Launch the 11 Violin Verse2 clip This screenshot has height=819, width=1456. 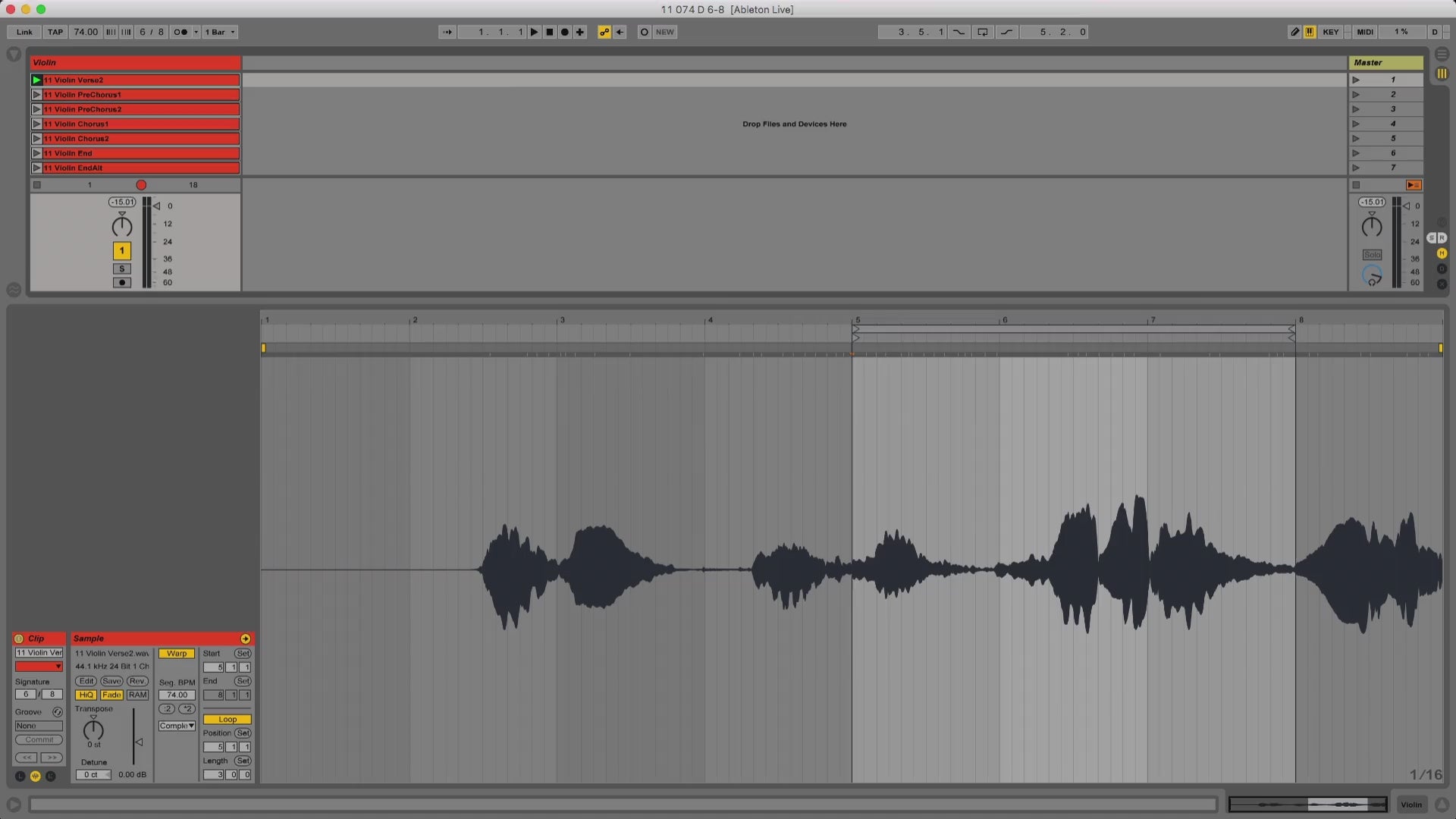click(x=36, y=80)
